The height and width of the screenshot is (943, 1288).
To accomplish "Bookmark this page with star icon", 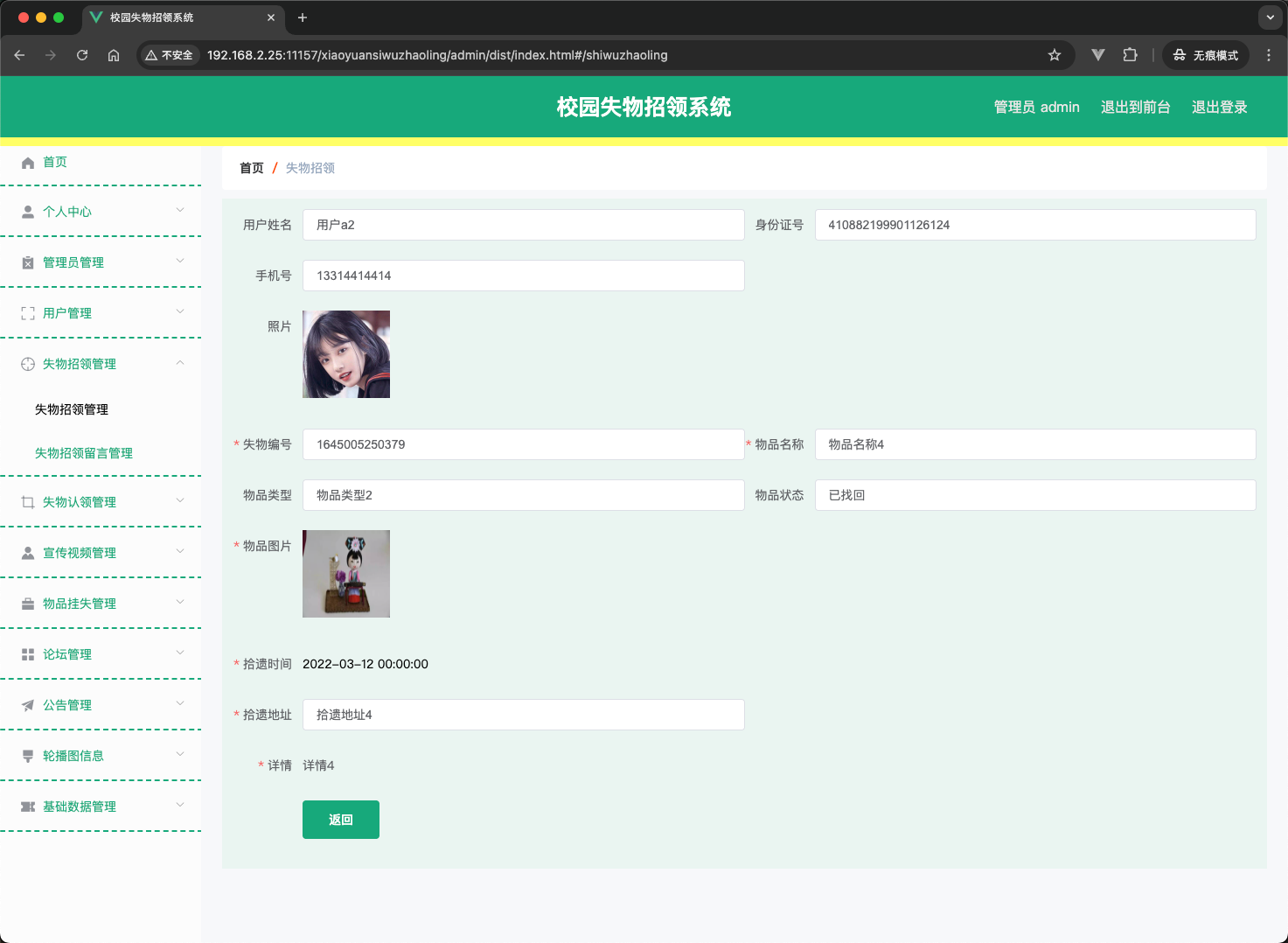I will pos(1055,55).
